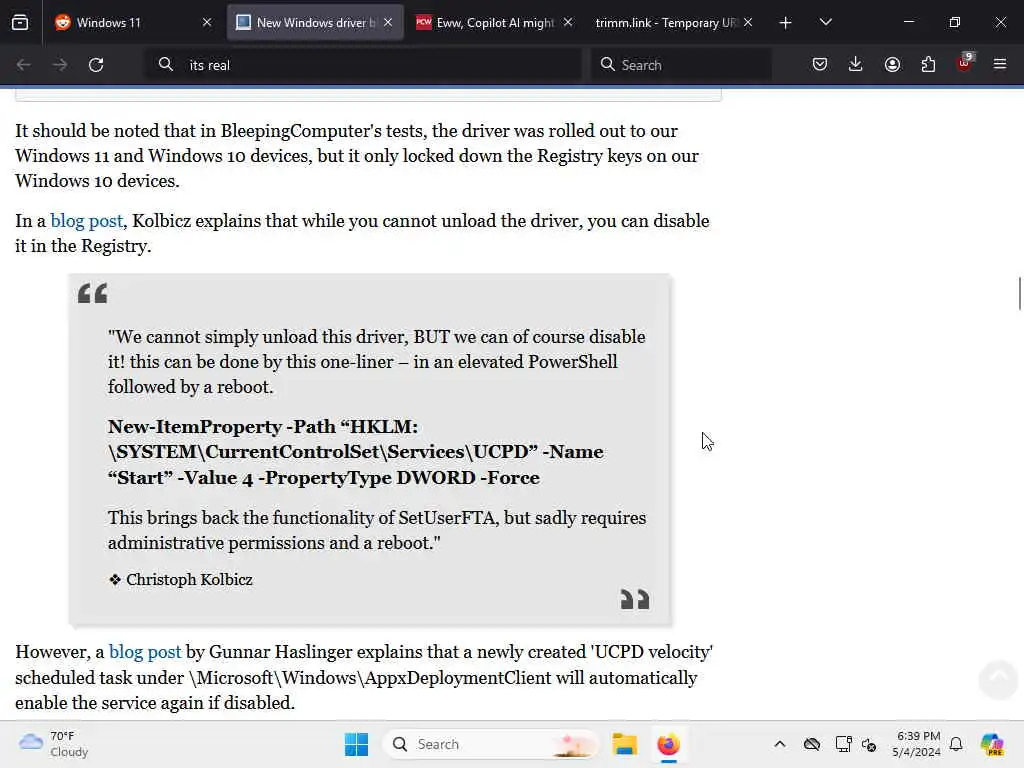
Task: Go back to the previous page
Action: [x=24, y=65]
